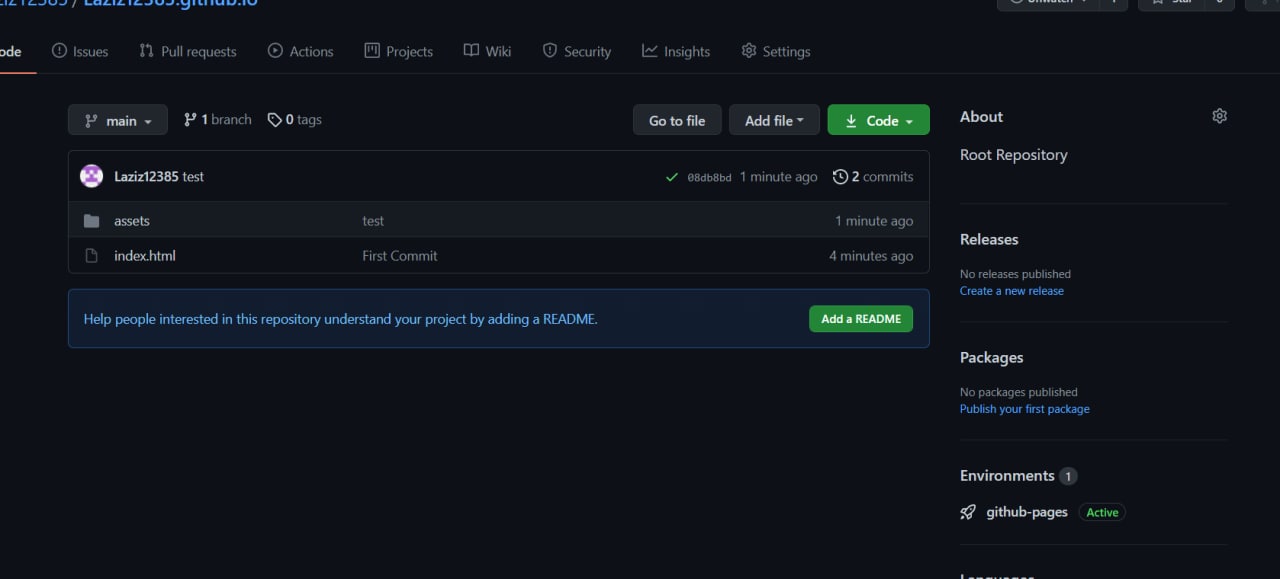
Task: Click the Security shield icon
Action: [x=550, y=50]
